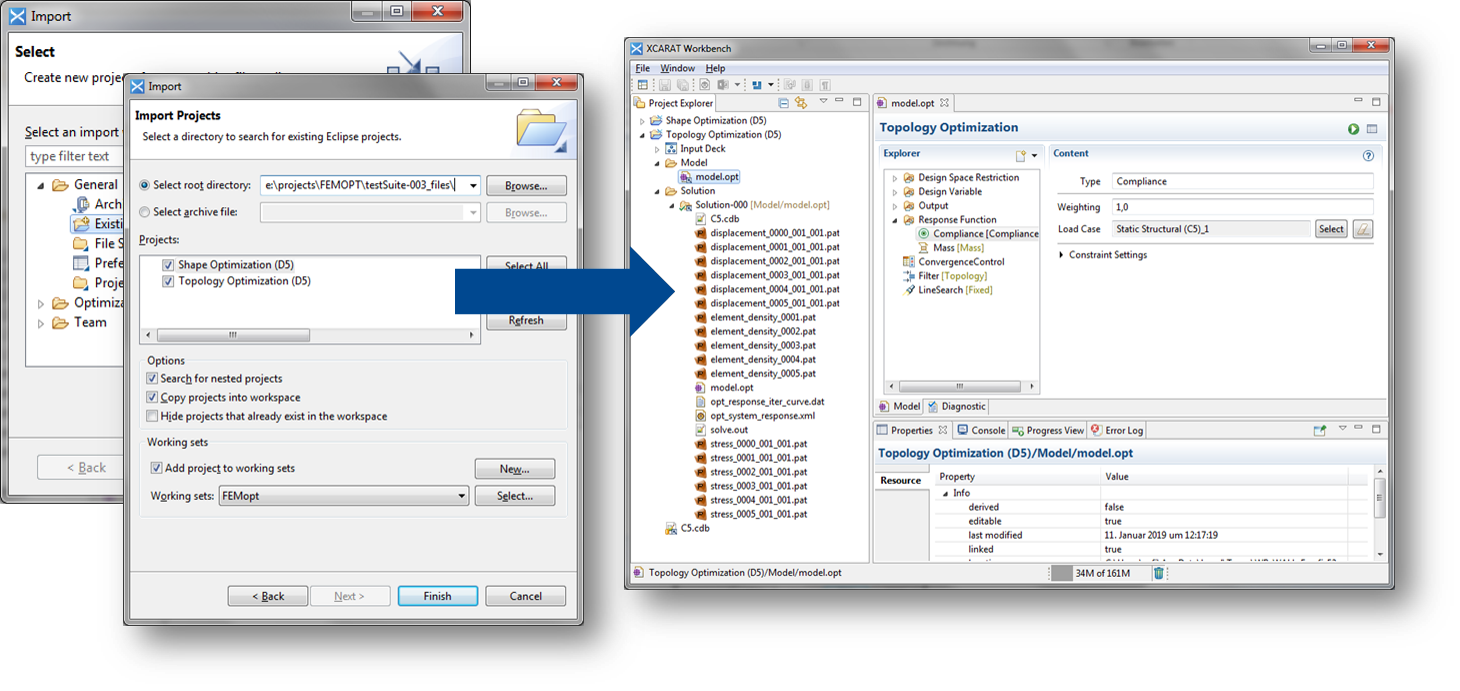Click Select beside Load Case field
This screenshot has height=691, width=1460.
click(1331, 229)
